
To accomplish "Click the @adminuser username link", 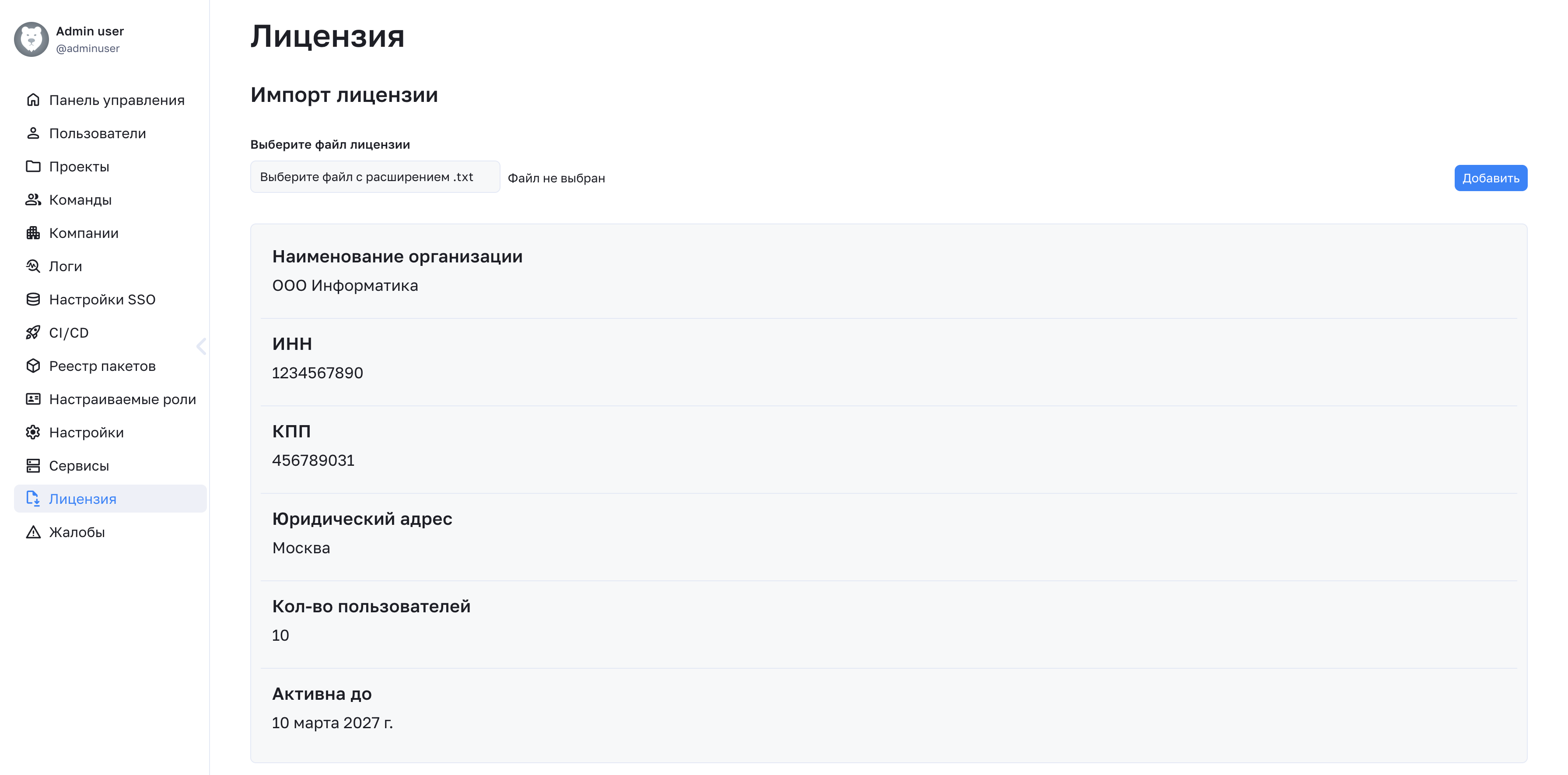I will pyautogui.click(x=87, y=49).
